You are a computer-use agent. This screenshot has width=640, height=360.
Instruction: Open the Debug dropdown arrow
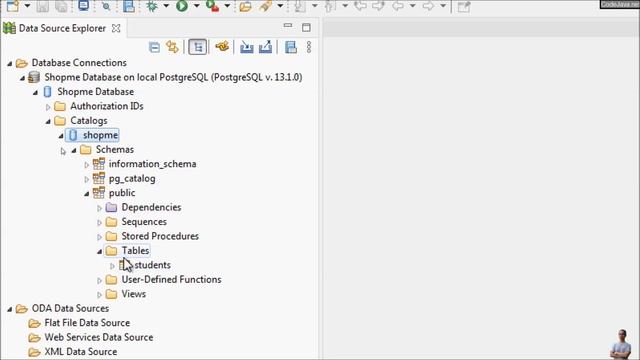pos(166,6)
